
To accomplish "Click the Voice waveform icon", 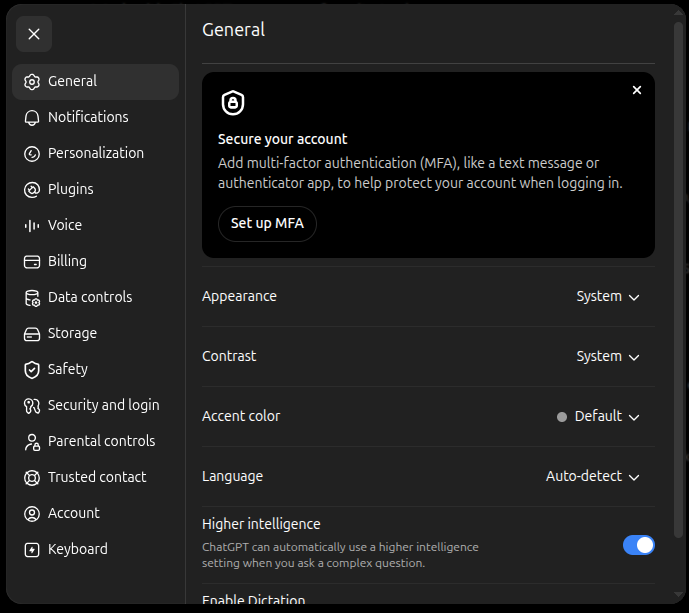I will (x=32, y=226).
